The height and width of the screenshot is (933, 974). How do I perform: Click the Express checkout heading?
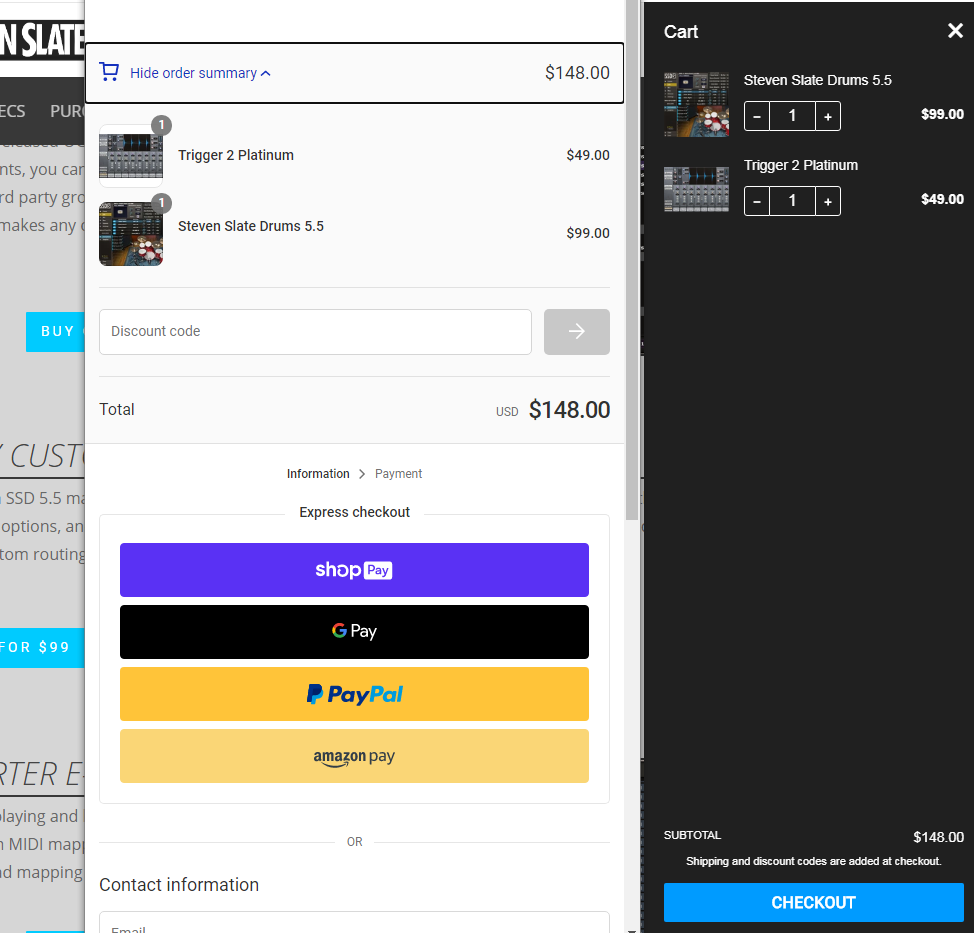click(x=354, y=512)
